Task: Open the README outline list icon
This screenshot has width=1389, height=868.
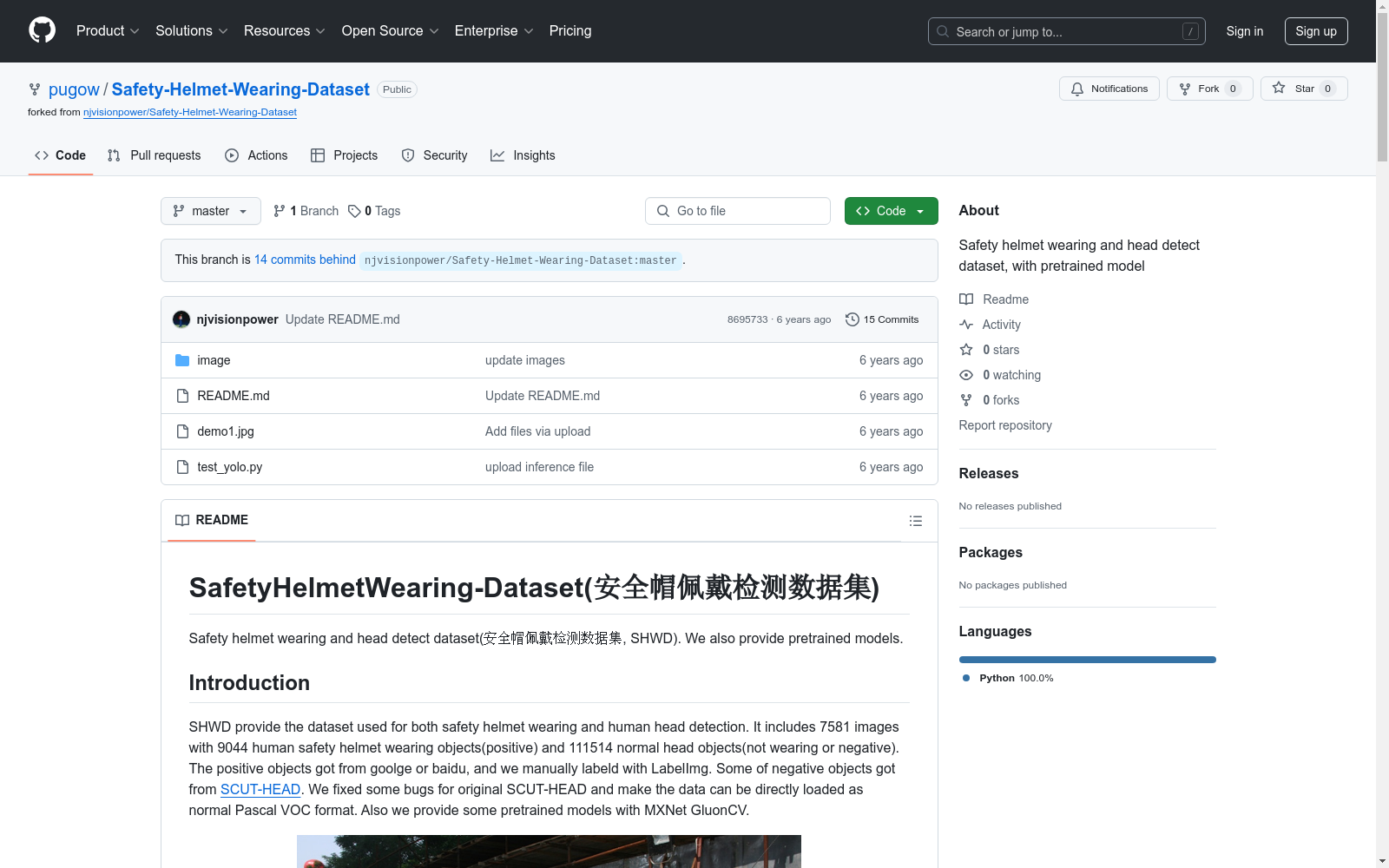Action: (x=915, y=521)
